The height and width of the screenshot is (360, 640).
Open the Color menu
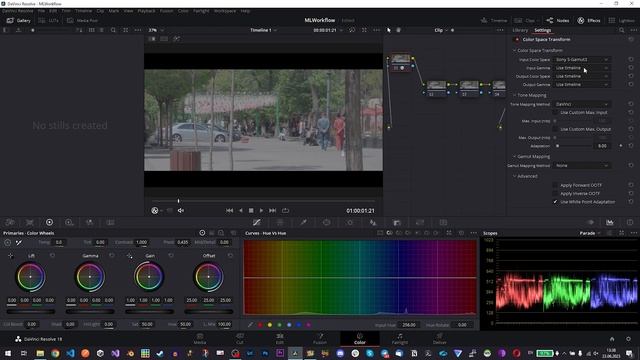183,11
